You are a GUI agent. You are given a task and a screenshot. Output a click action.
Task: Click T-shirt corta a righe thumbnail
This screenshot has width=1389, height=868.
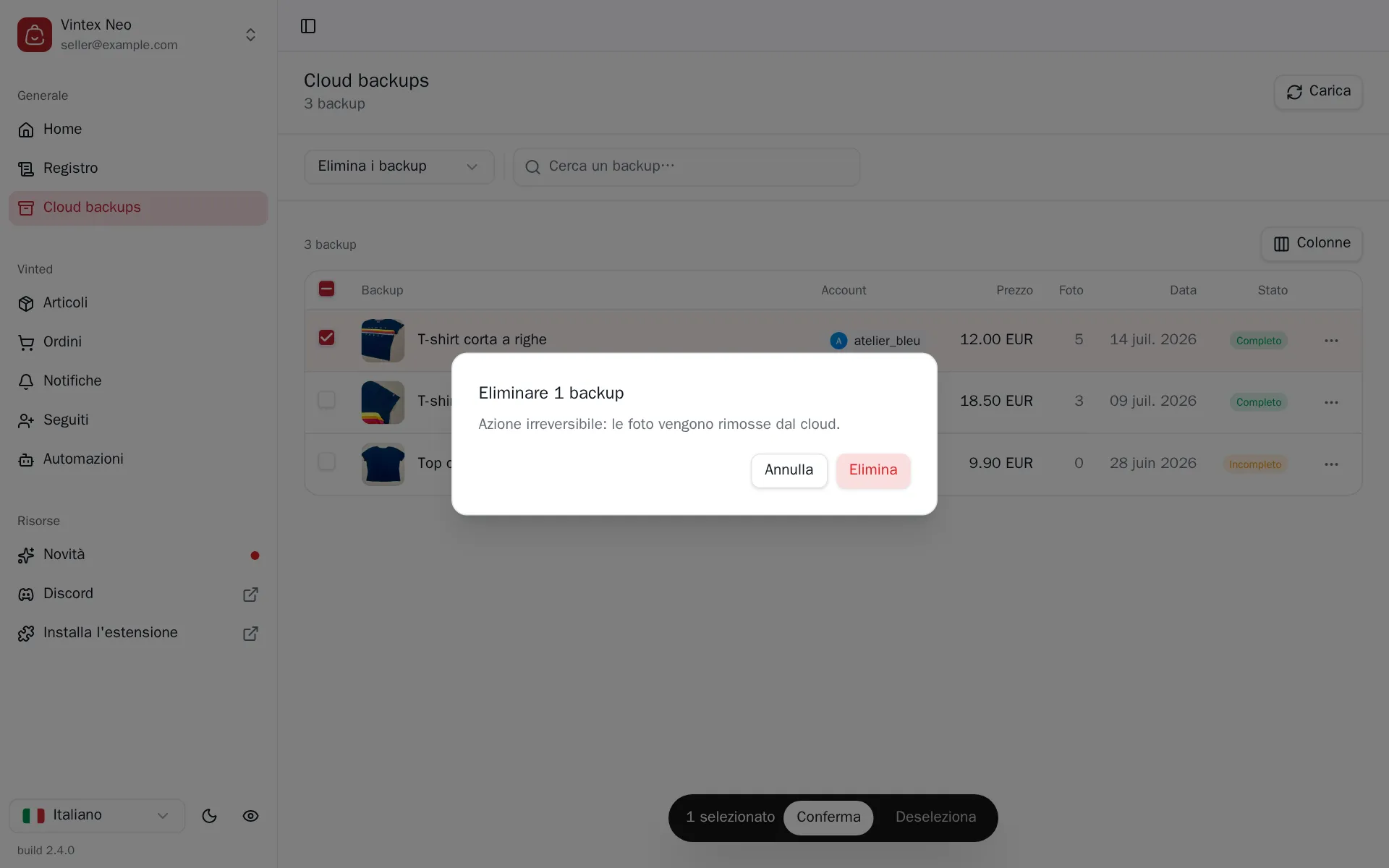pyautogui.click(x=383, y=340)
